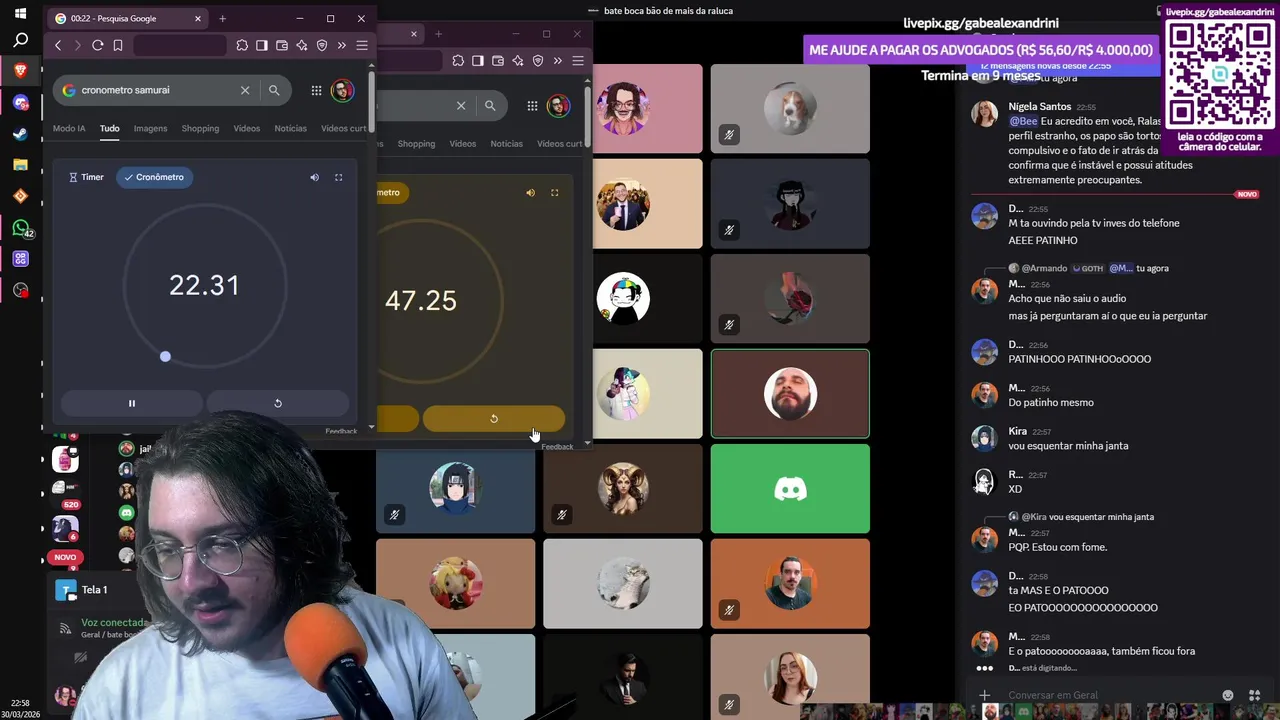1280x720 pixels.
Task: Open fullscreen on the back window stopwatch
Action: click(554, 193)
